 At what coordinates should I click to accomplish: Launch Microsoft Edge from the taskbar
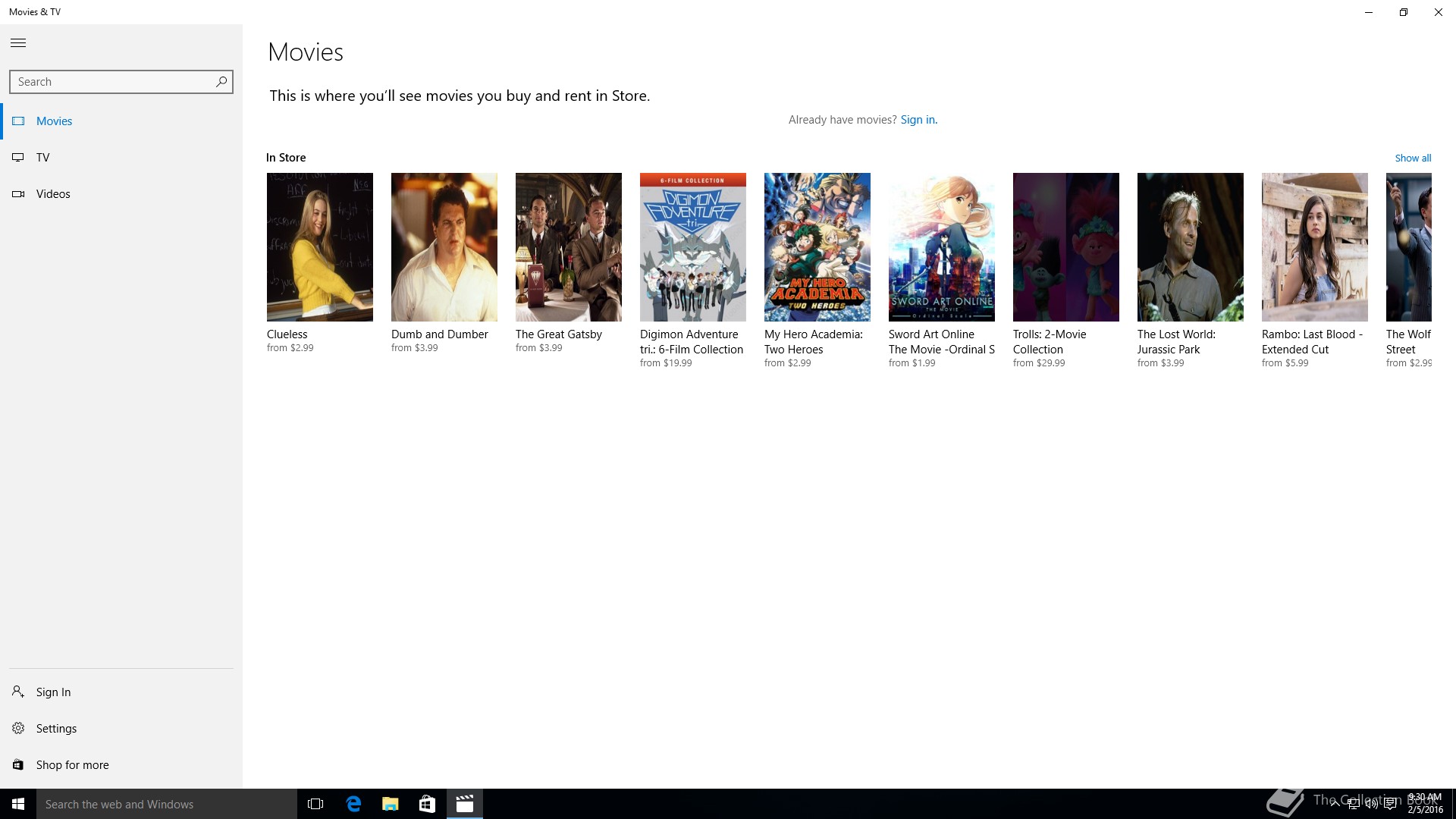click(x=353, y=804)
